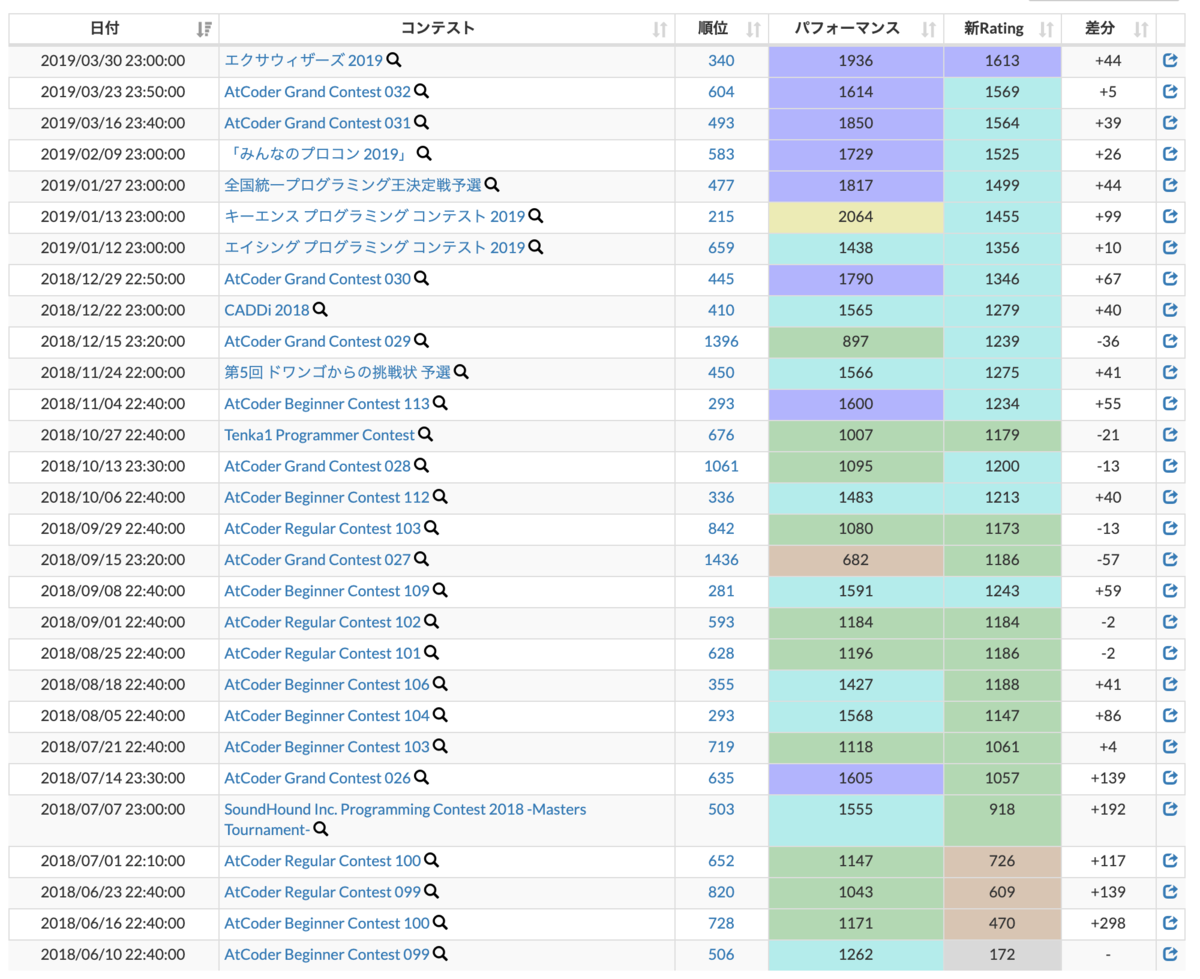Image resolution: width=1200 pixels, height=979 pixels.
Task: Click performance cell 682
Action: coord(856,560)
